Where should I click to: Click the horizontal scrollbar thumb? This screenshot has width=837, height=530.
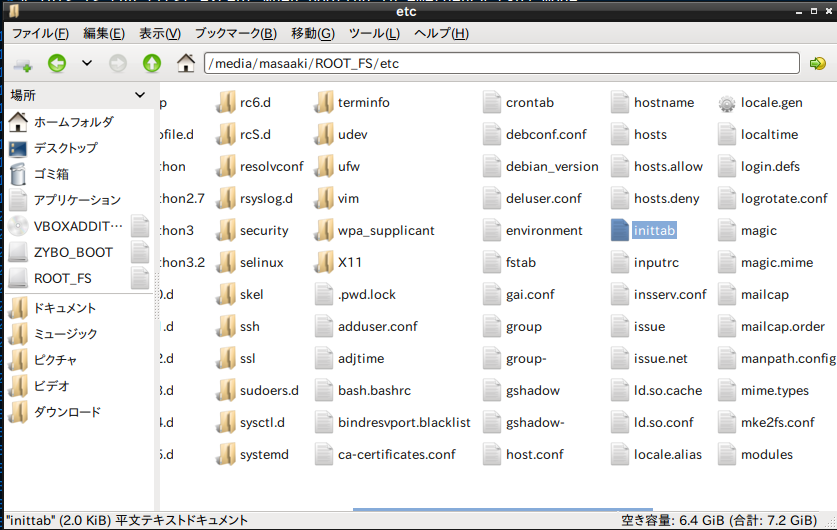tap(503, 510)
